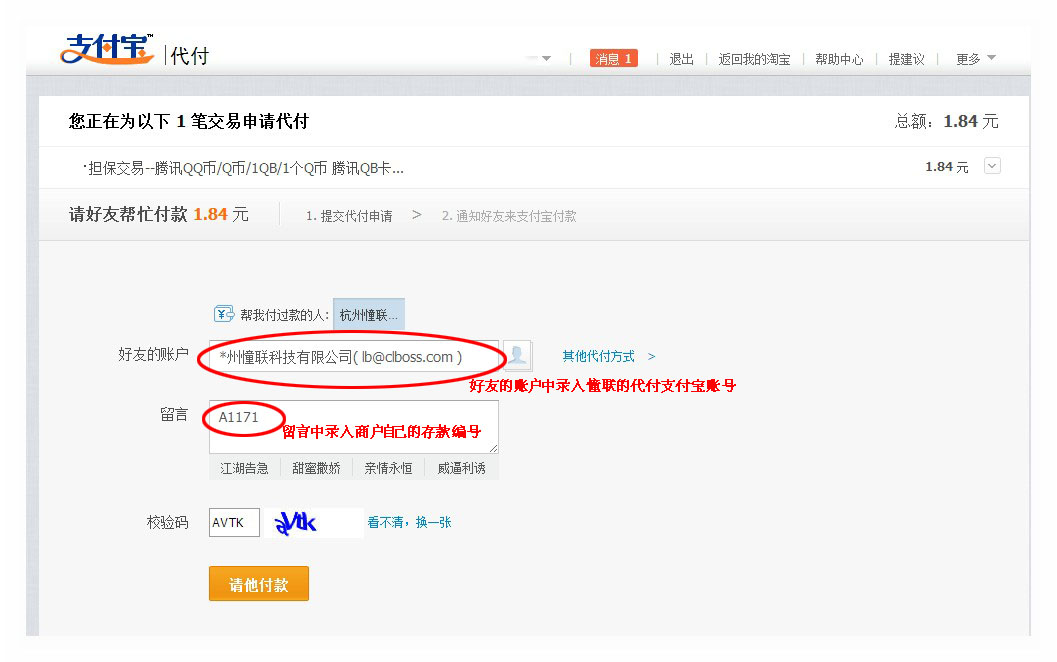Select the 亲情永恒 message template
The image size is (1057, 662).
(x=388, y=468)
